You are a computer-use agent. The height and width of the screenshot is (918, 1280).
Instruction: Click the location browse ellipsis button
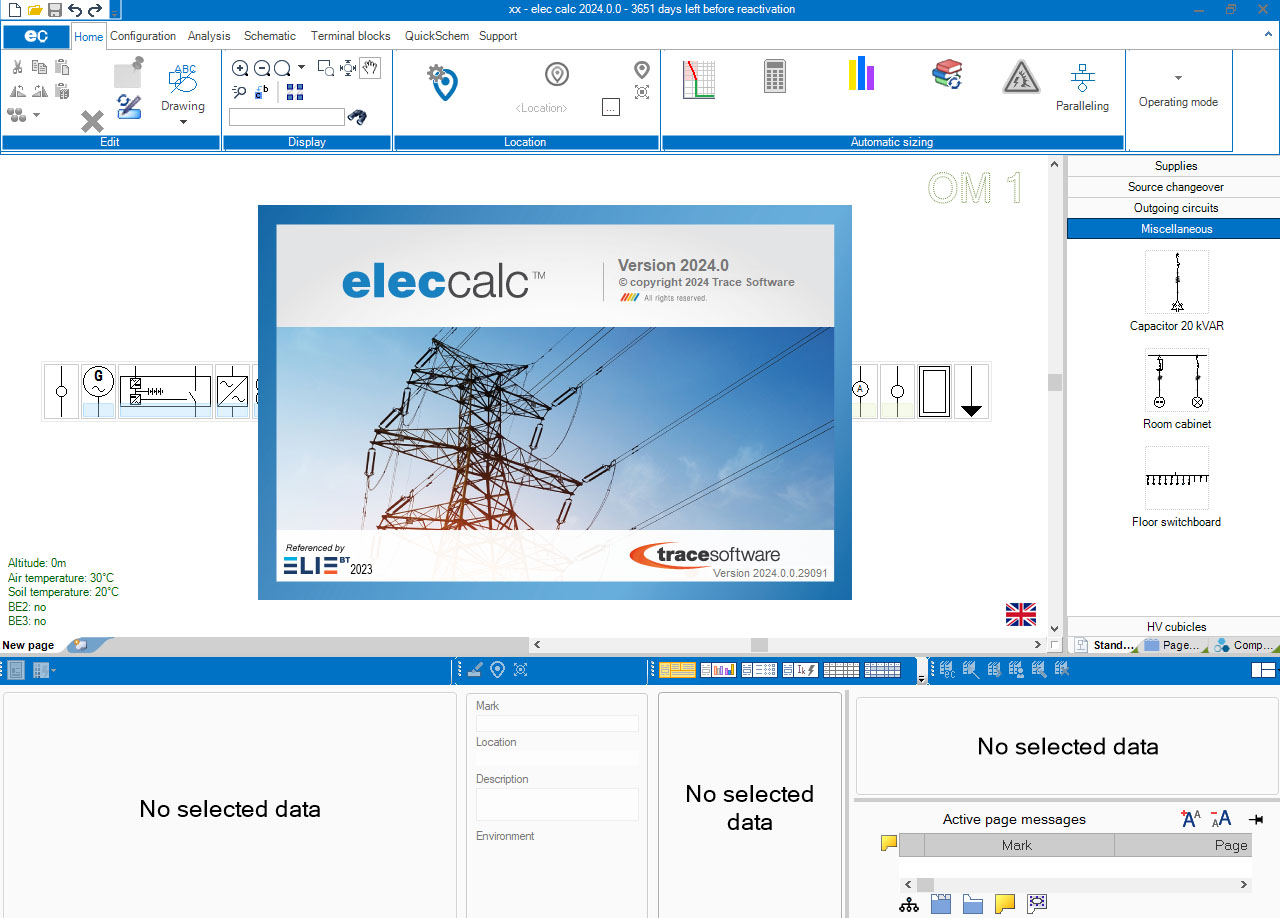pyautogui.click(x=611, y=107)
